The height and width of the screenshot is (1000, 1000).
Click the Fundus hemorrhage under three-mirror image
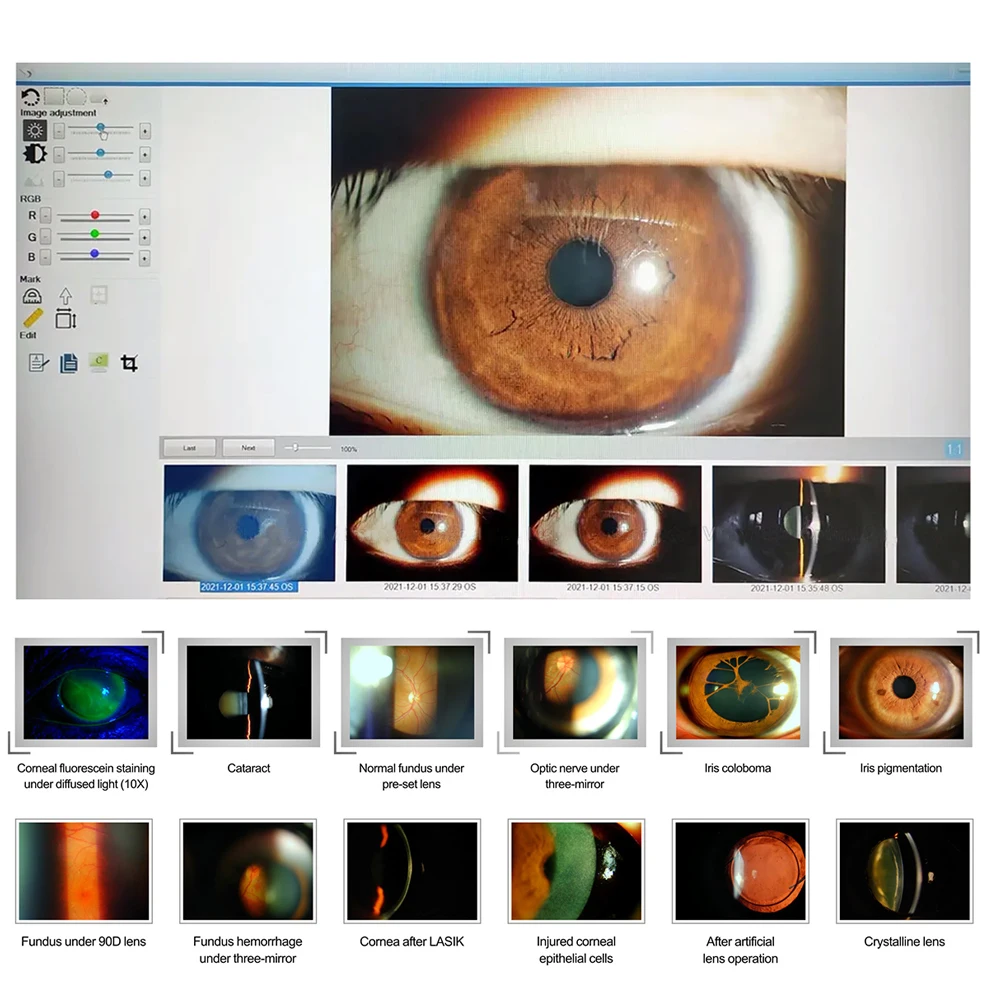pyautogui.click(x=248, y=871)
